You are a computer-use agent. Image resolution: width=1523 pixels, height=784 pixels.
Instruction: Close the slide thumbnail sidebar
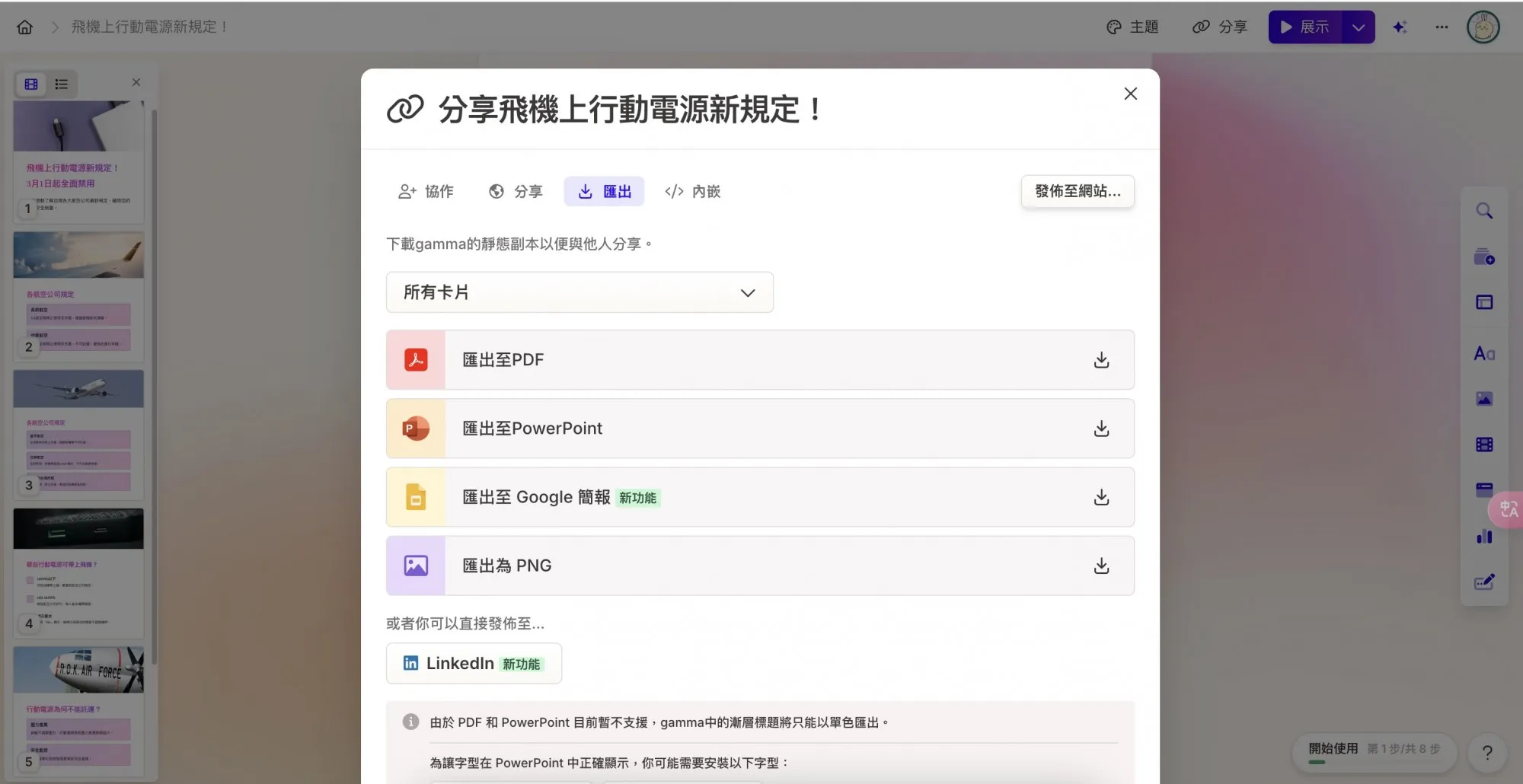tap(136, 82)
